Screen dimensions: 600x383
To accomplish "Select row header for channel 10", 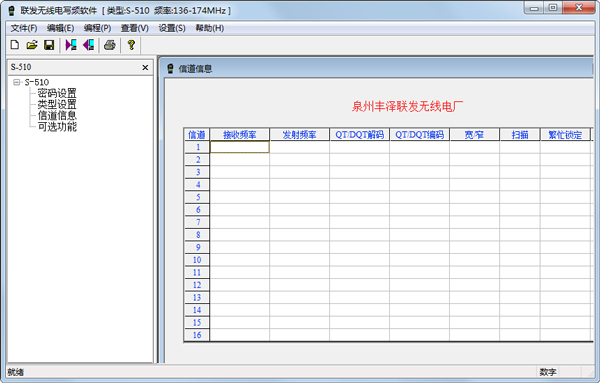I will tap(197, 260).
